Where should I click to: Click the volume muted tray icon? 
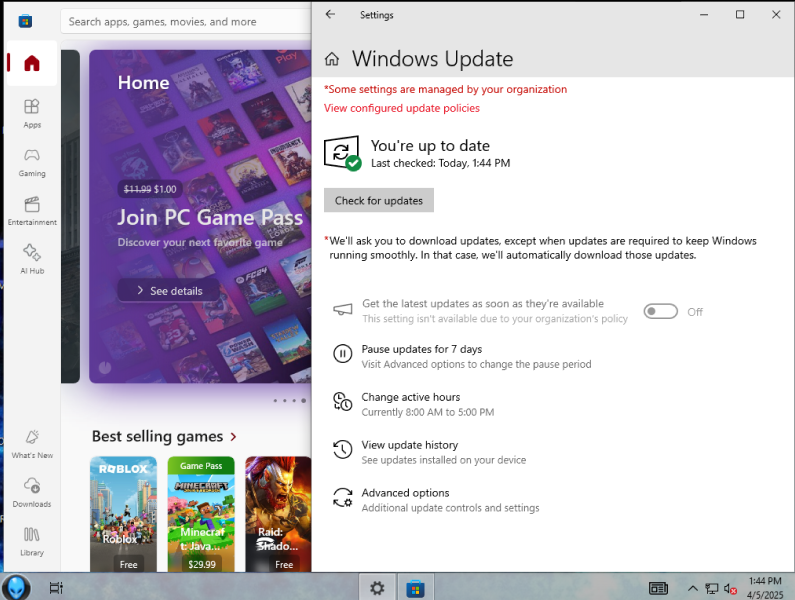pos(730,588)
